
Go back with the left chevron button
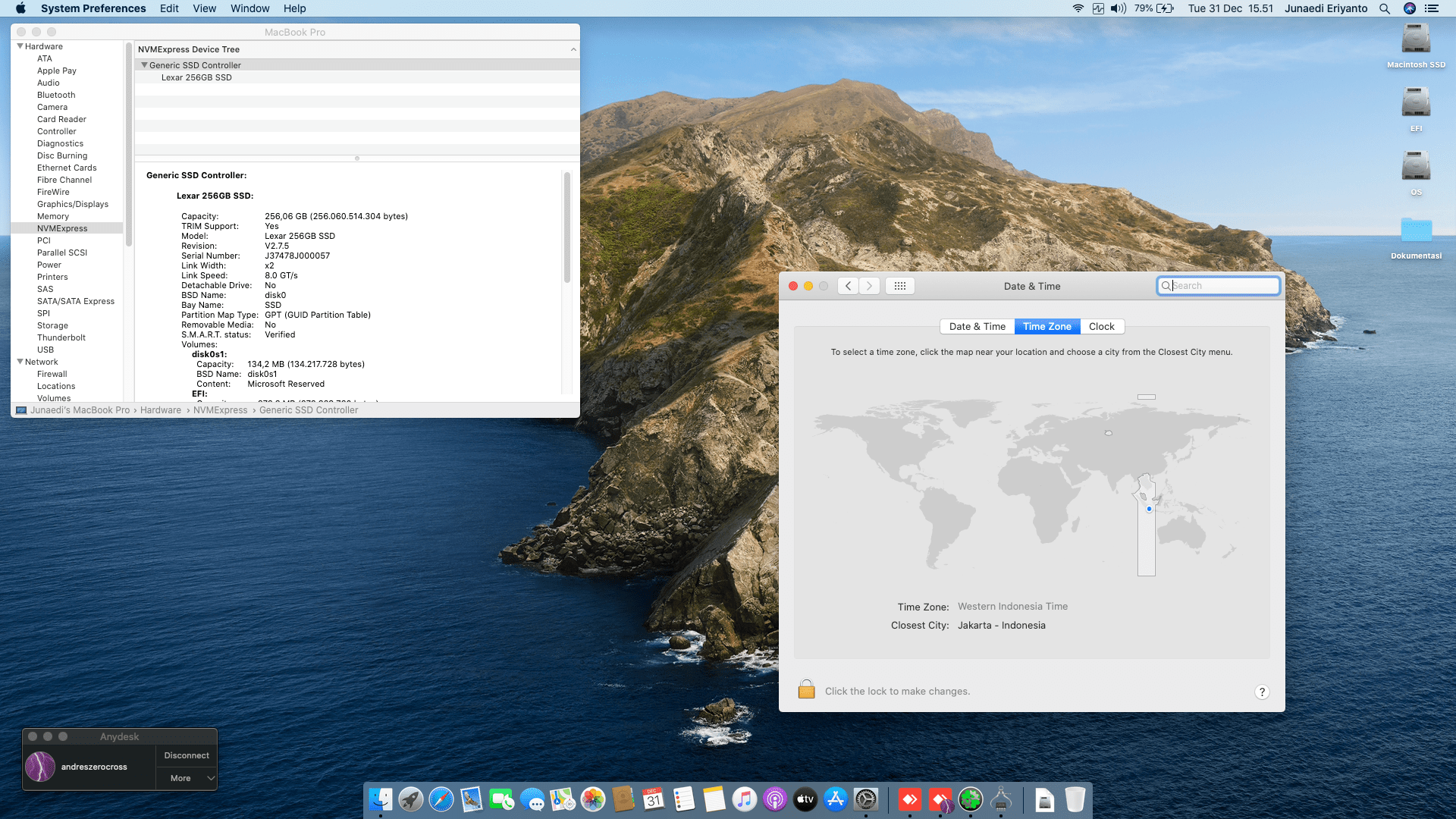(x=848, y=286)
